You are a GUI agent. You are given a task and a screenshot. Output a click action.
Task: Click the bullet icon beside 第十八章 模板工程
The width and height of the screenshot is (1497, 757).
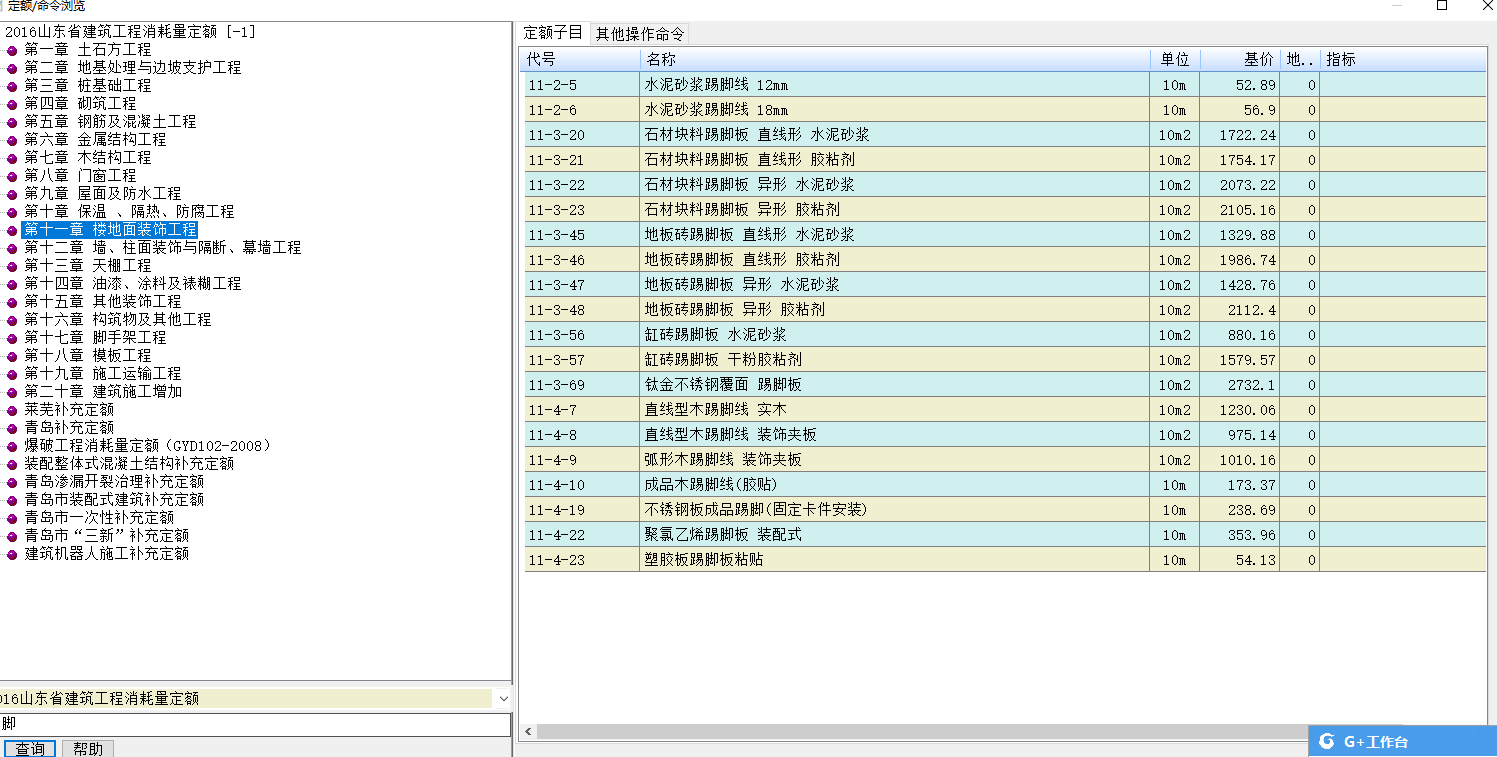point(12,356)
